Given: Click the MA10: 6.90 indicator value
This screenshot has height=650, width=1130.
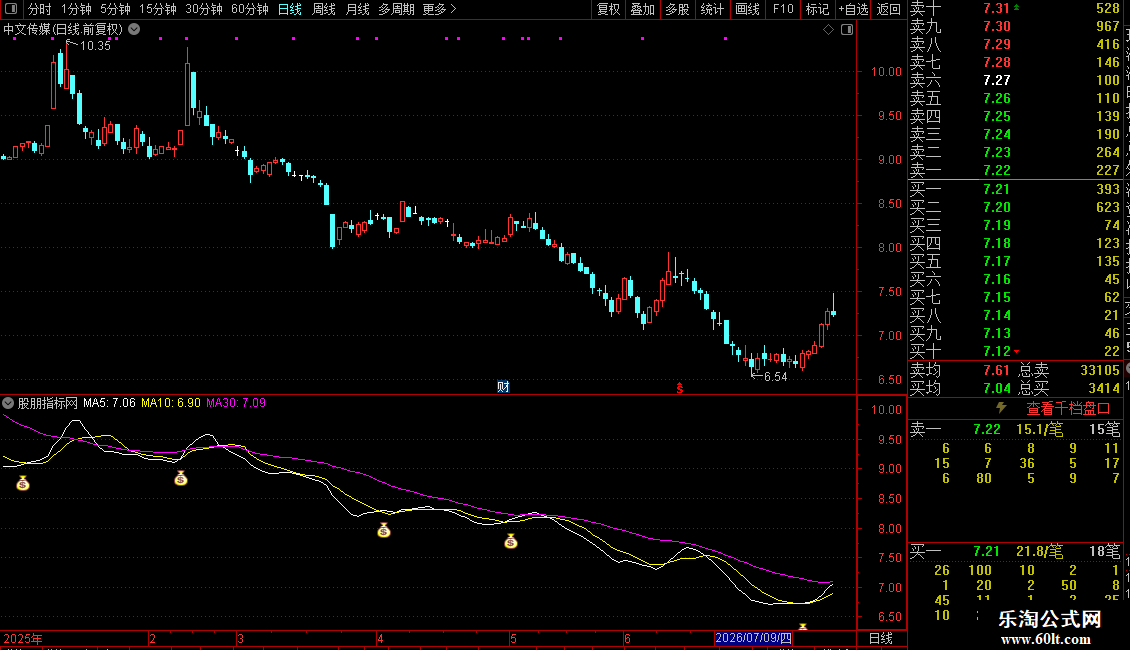Looking at the screenshot, I should point(171,403).
